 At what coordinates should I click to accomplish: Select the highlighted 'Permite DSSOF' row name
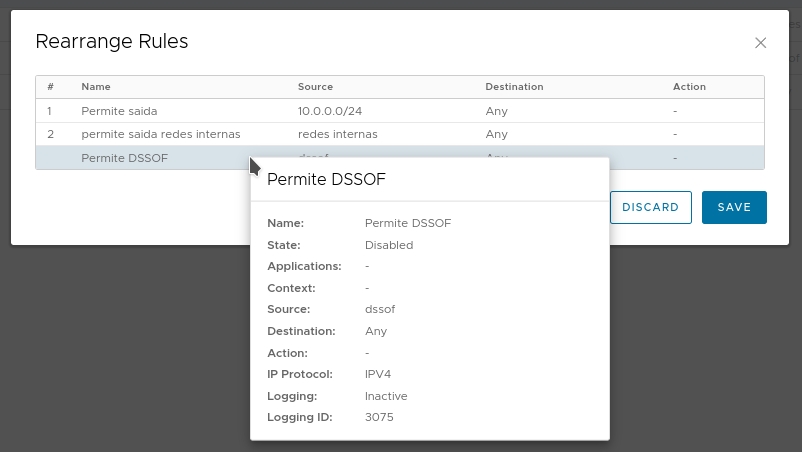(x=124, y=157)
